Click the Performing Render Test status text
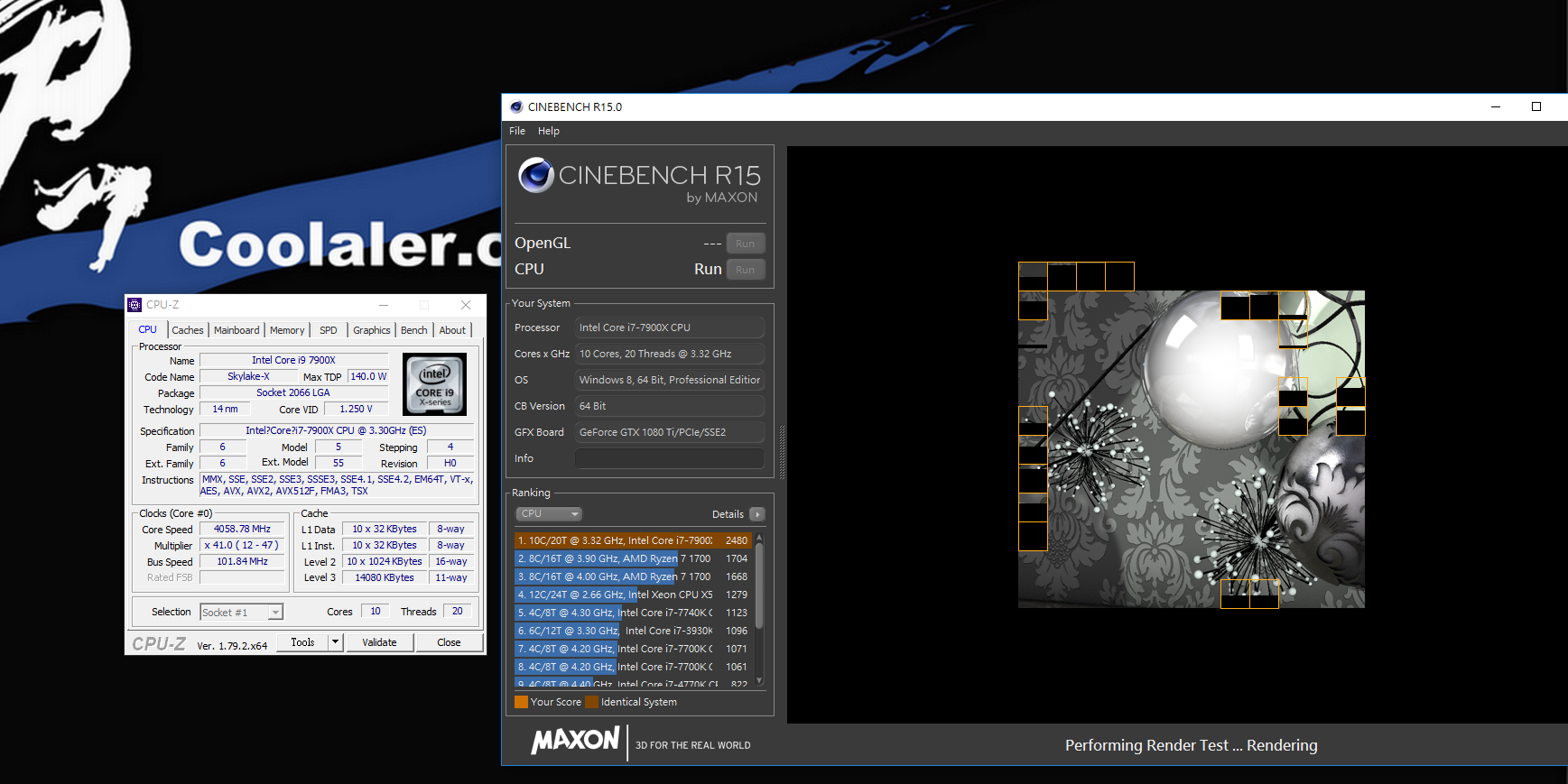1568x784 pixels. [x=1192, y=745]
